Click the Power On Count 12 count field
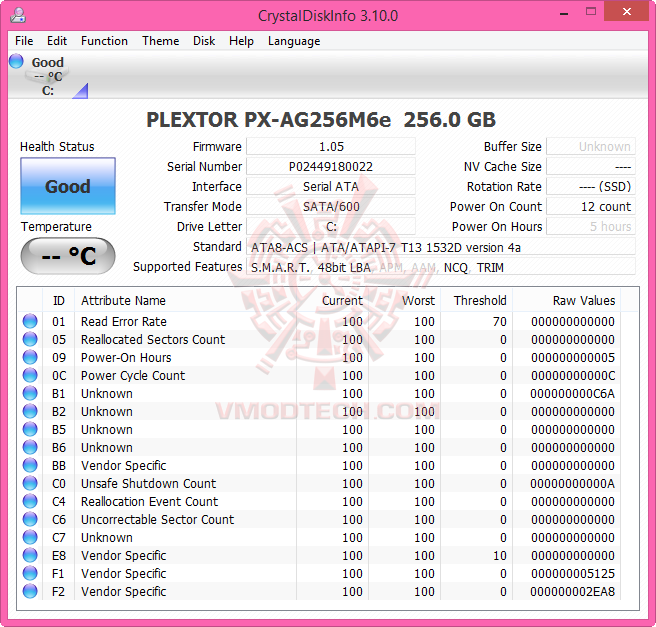The image size is (656, 627). coord(591,207)
